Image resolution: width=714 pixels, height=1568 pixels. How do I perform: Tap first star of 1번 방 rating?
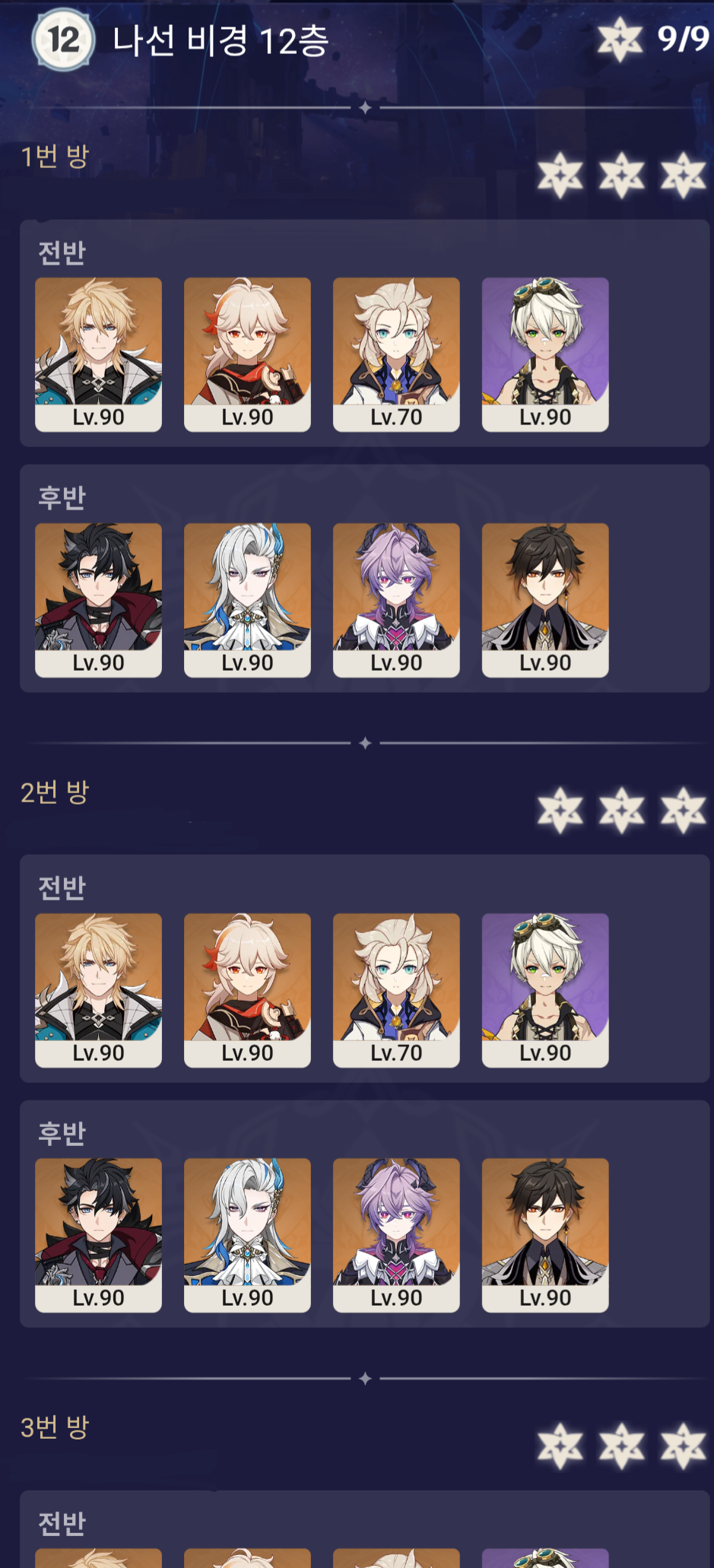pos(560,175)
